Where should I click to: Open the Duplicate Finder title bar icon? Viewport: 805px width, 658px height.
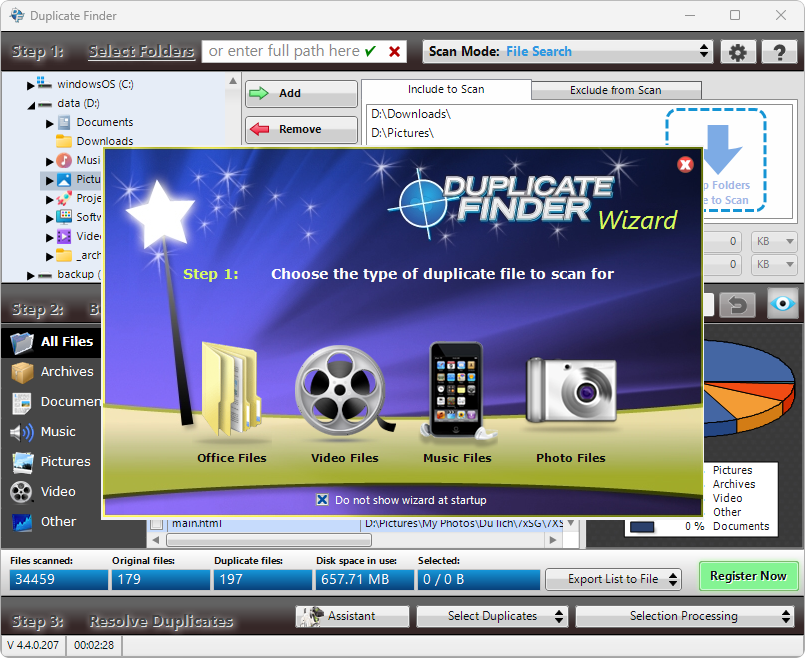17,15
